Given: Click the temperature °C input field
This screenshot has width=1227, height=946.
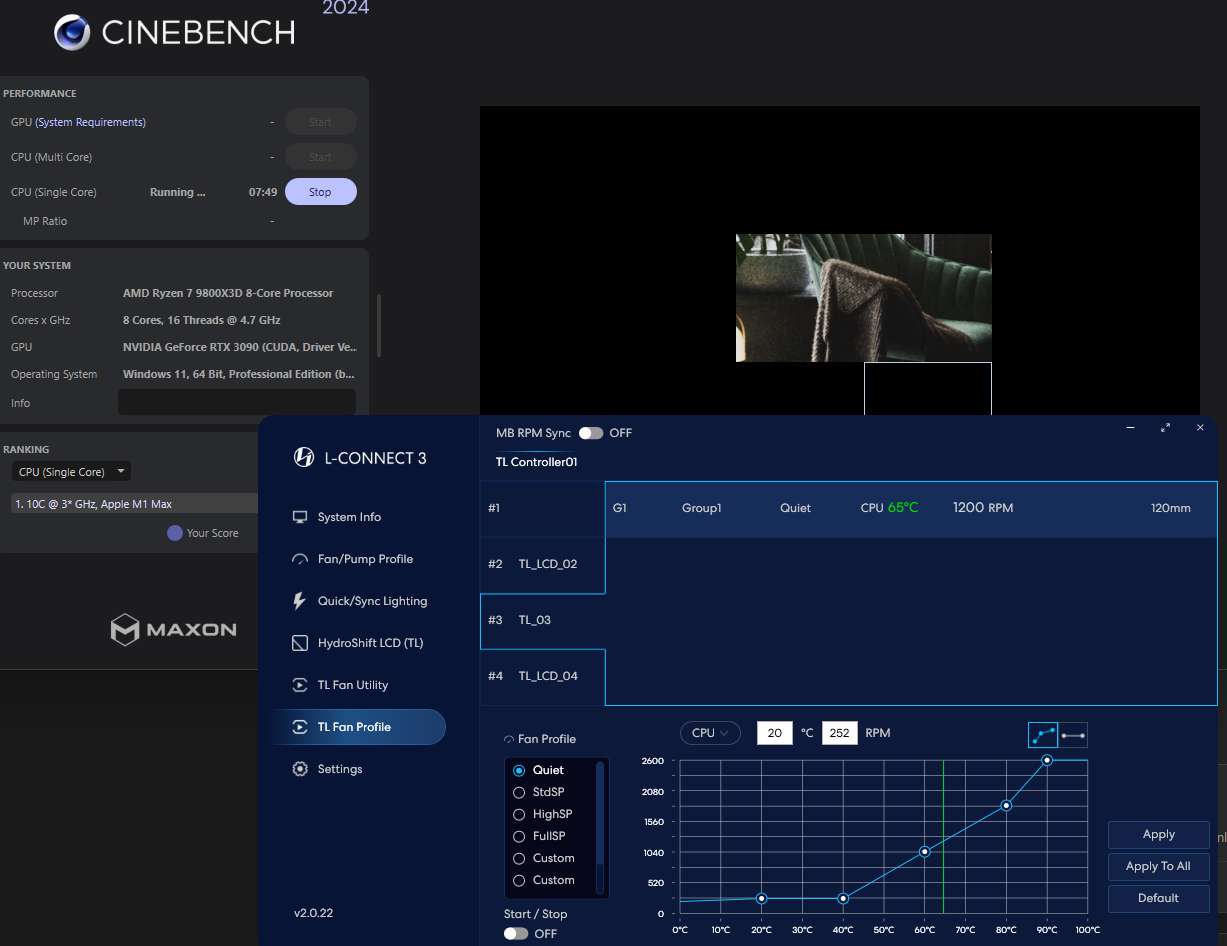Looking at the screenshot, I should tap(774, 733).
